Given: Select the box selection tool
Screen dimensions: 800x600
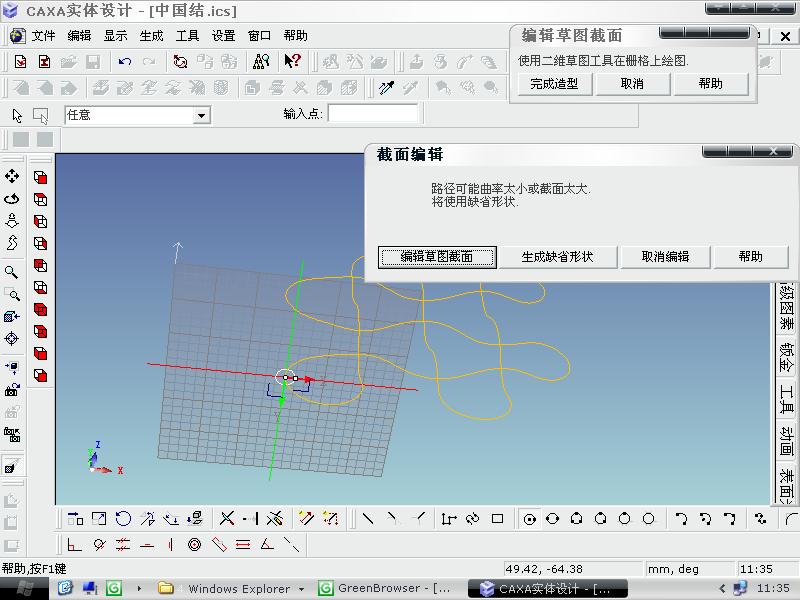Looking at the screenshot, I should [40, 116].
